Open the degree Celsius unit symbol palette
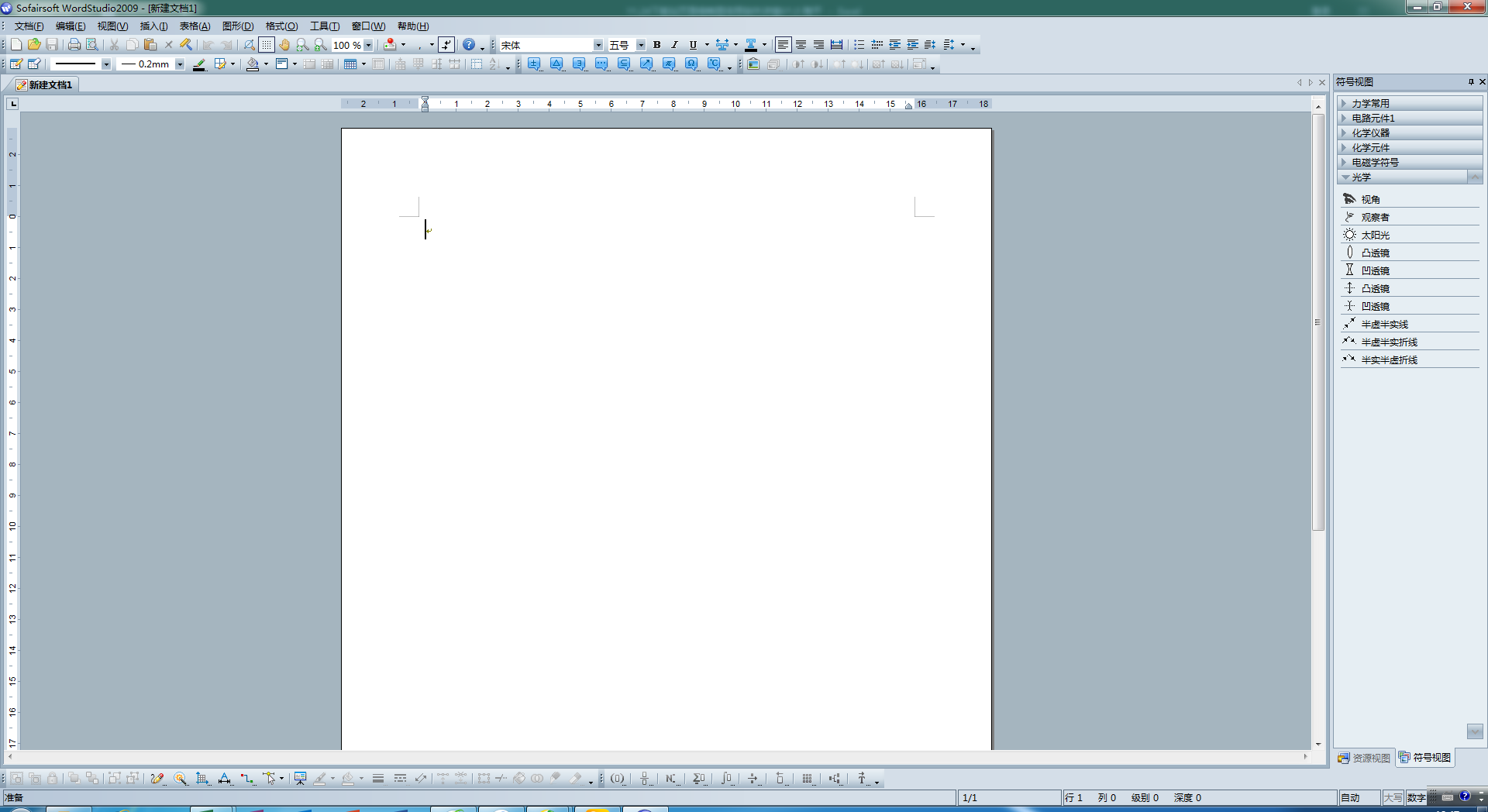Screen dimensions: 1488x812 click(714, 64)
